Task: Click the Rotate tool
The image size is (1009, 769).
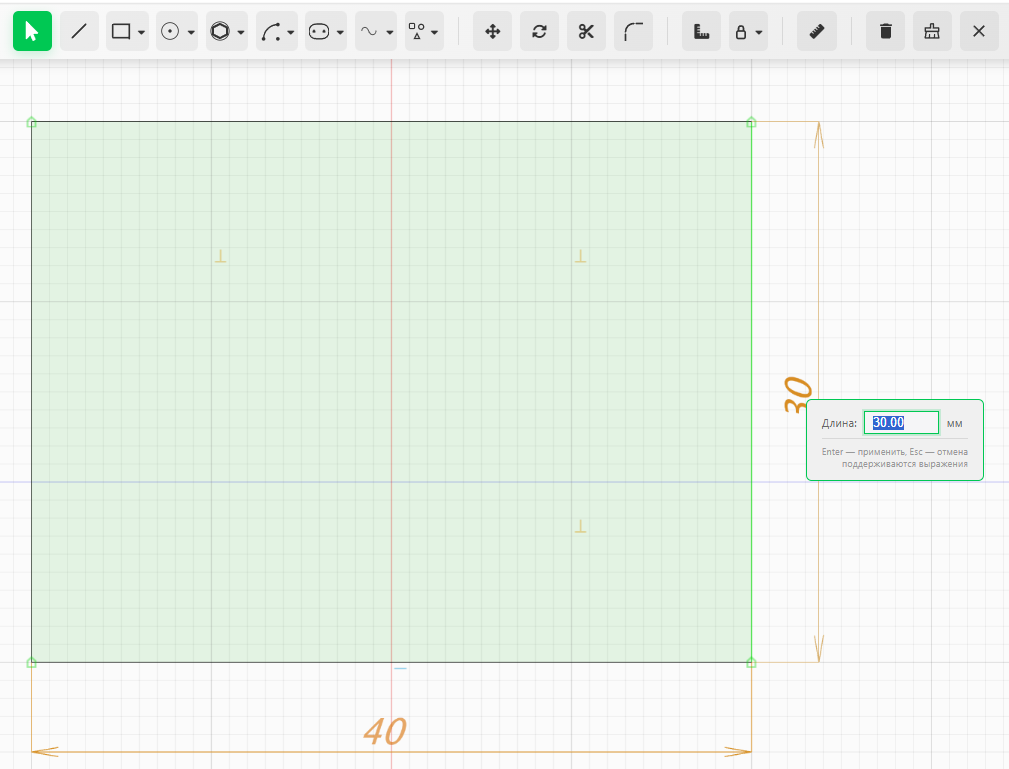Action: [539, 31]
